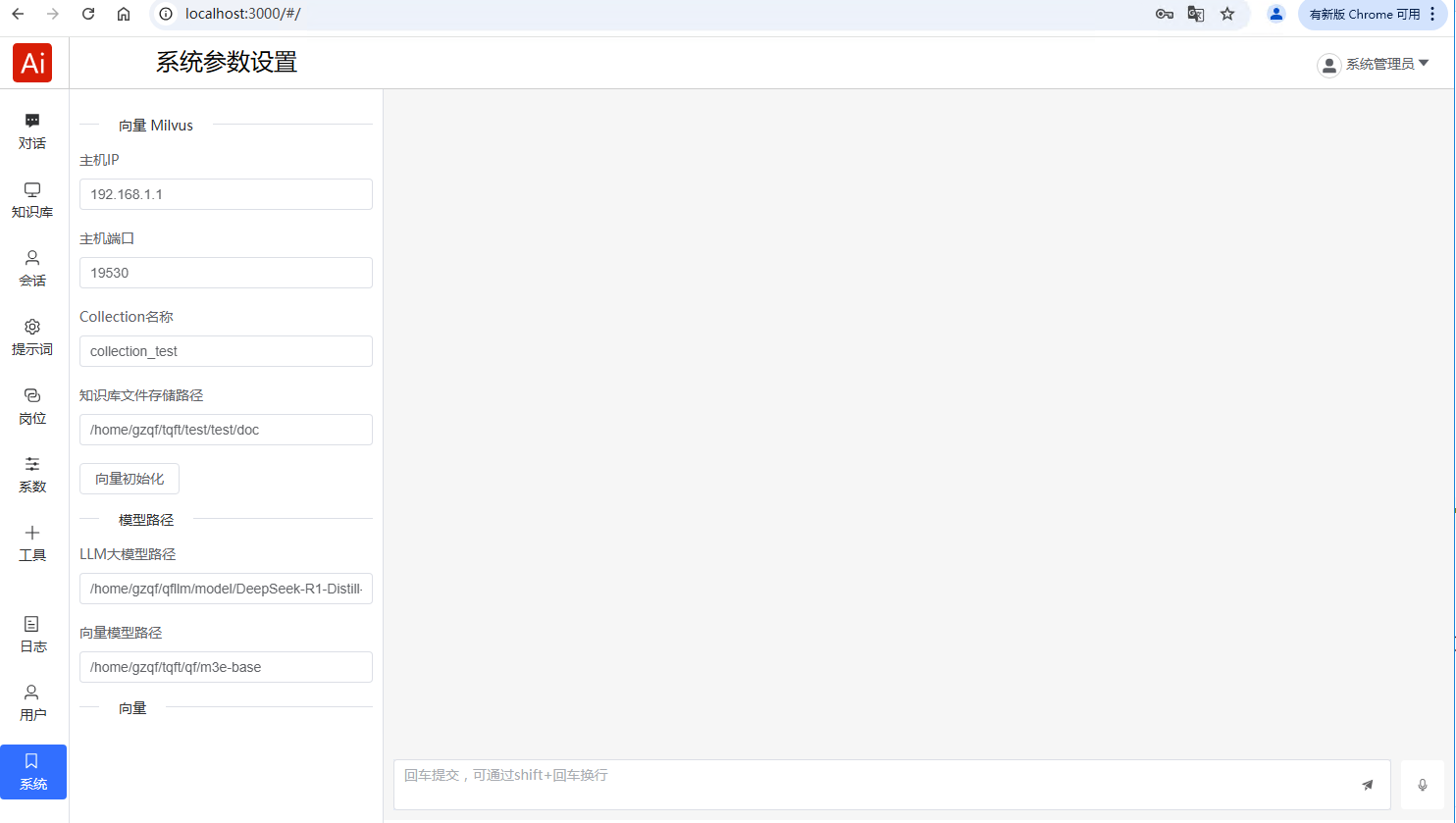Screen dimensions: 1456x823
Task: Open the 日志 logs icon
Action: 32,634
